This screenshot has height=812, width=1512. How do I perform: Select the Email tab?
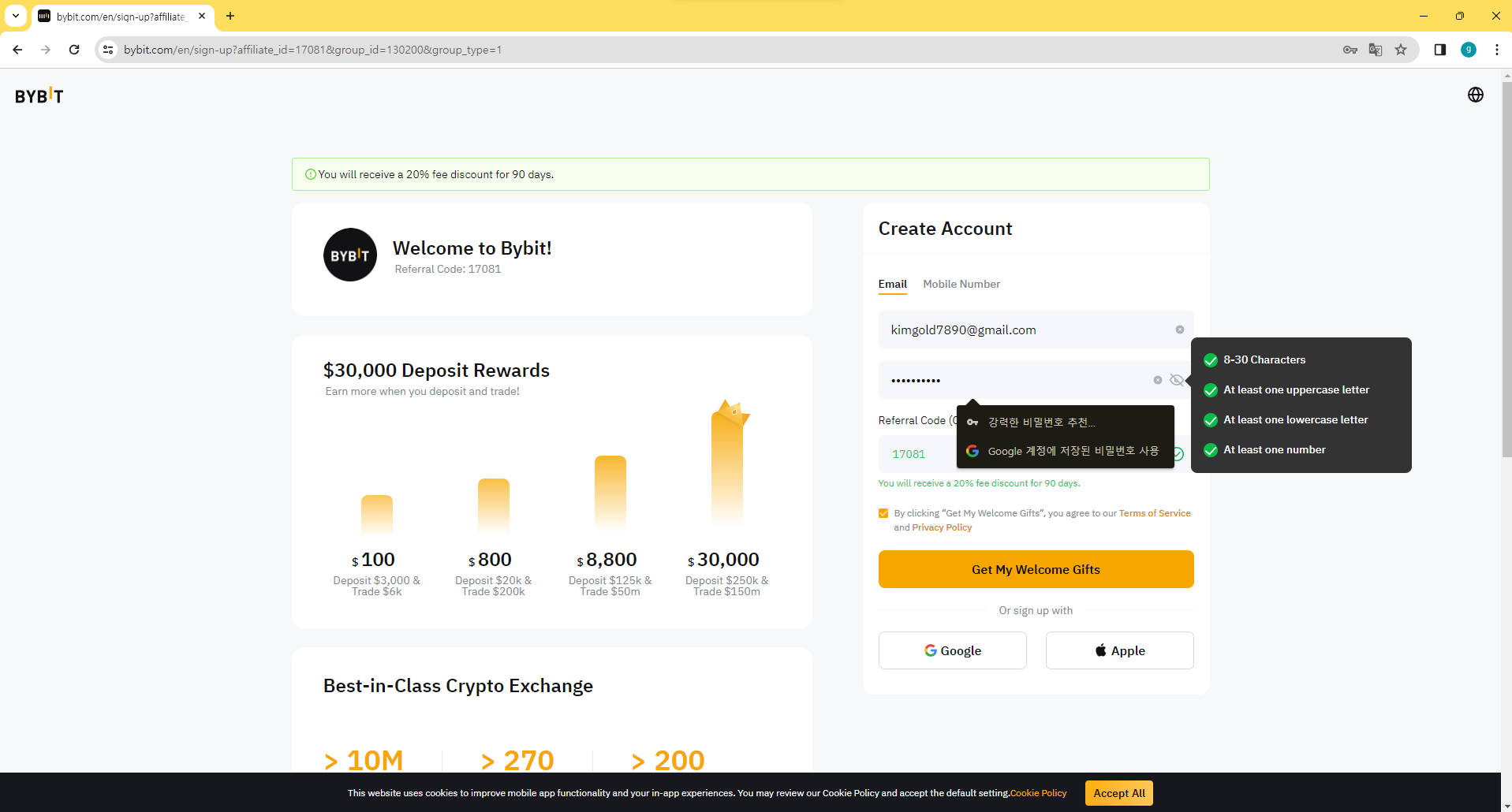(x=892, y=284)
